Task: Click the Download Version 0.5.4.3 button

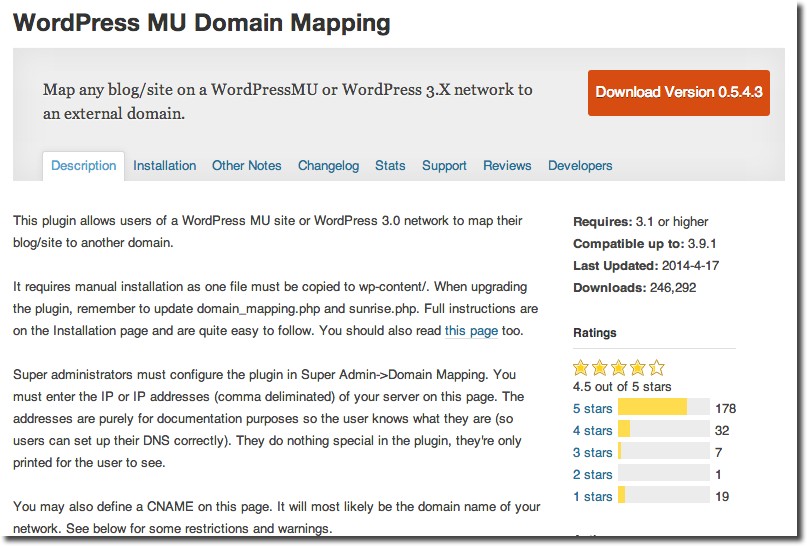Action: tap(678, 93)
